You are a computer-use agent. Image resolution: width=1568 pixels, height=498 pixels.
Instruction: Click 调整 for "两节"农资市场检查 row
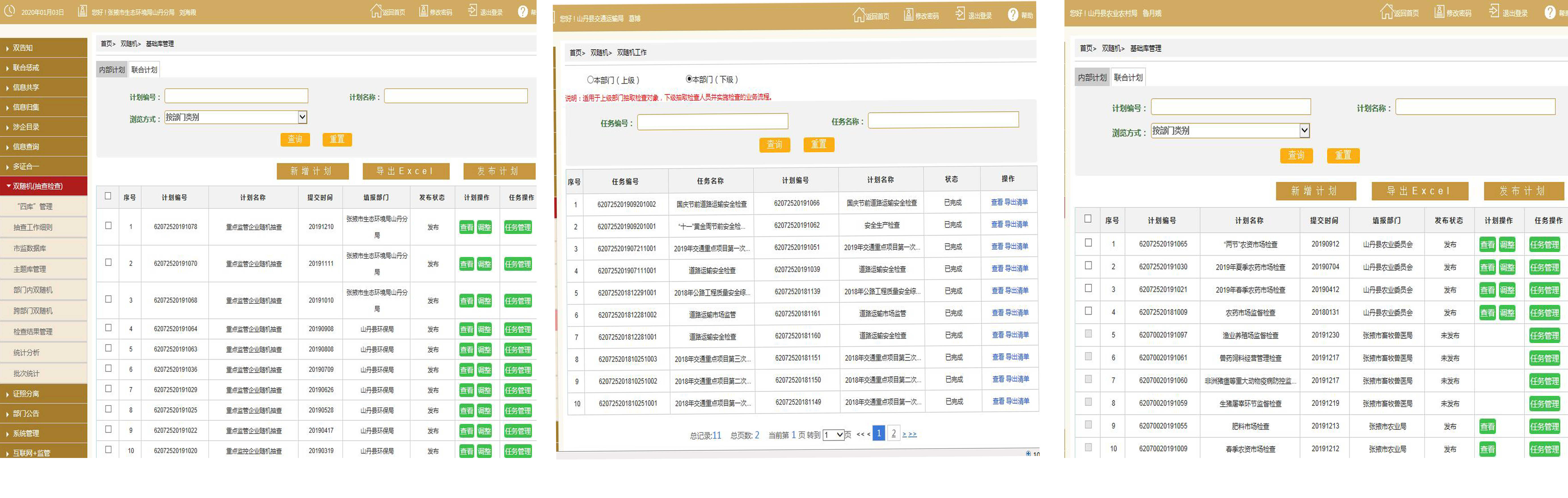pos(1507,245)
